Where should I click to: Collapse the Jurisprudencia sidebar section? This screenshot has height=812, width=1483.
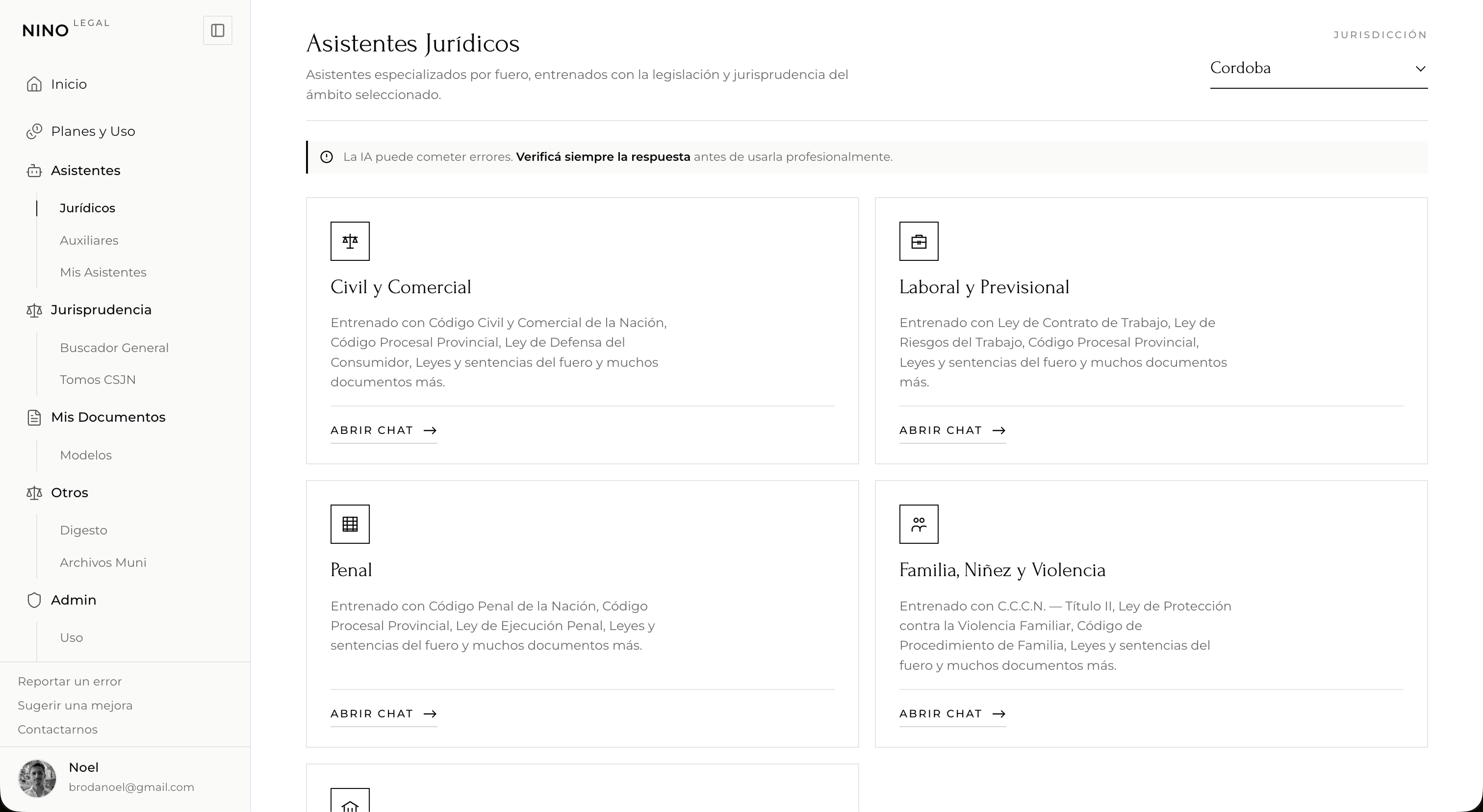point(101,310)
